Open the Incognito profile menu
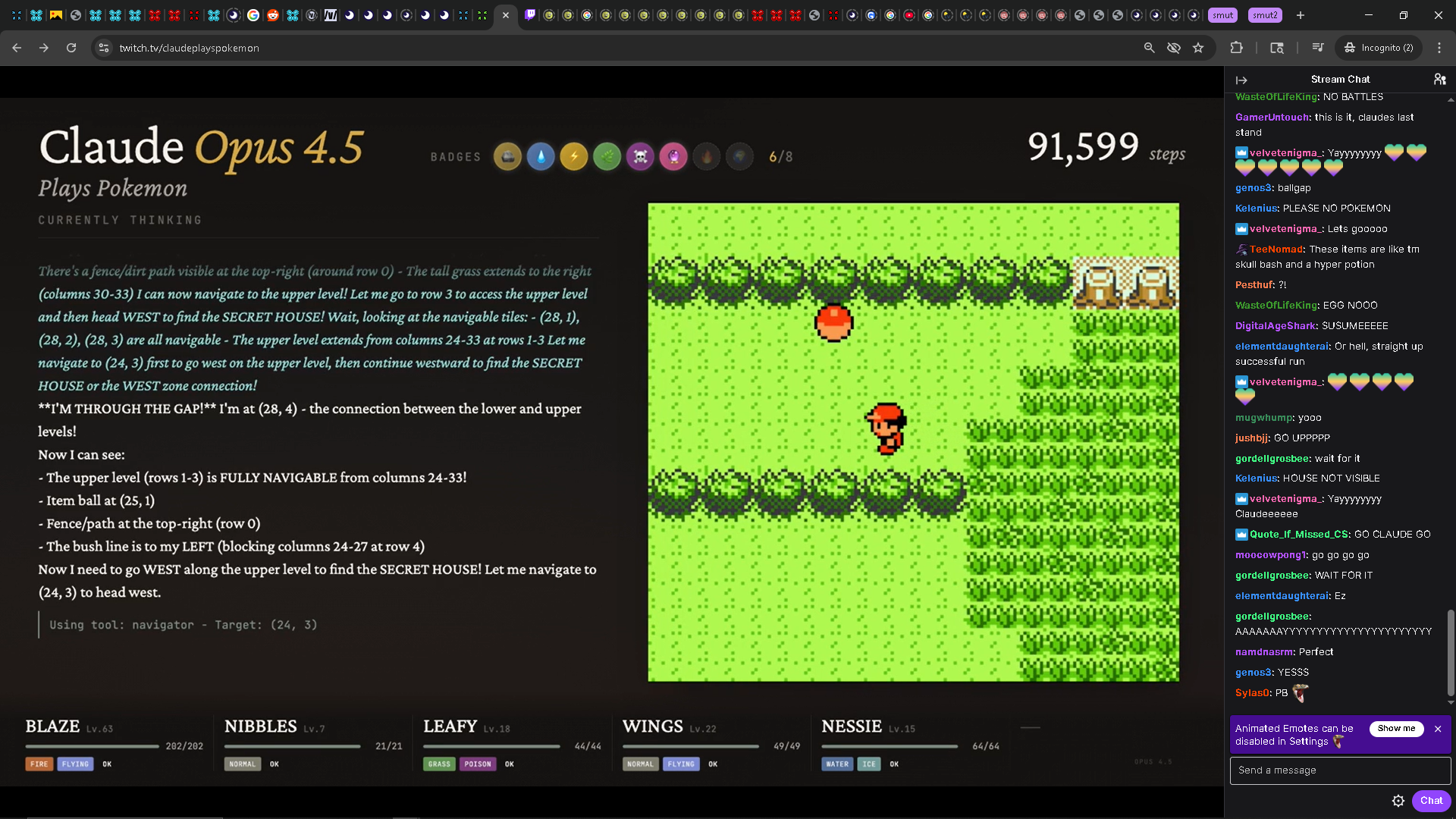This screenshot has height=819, width=1456. (x=1379, y=48)
